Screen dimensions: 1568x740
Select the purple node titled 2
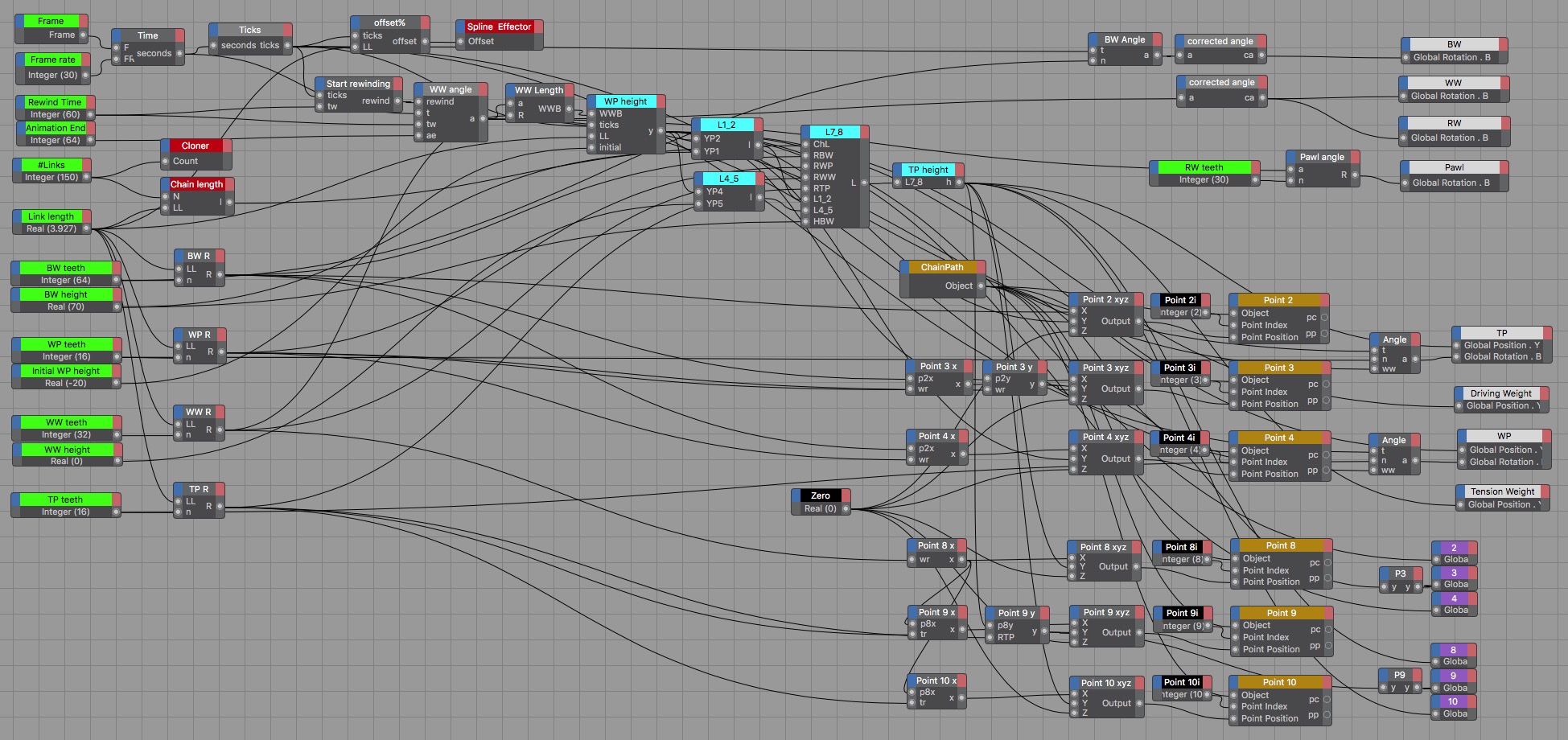1453,548
